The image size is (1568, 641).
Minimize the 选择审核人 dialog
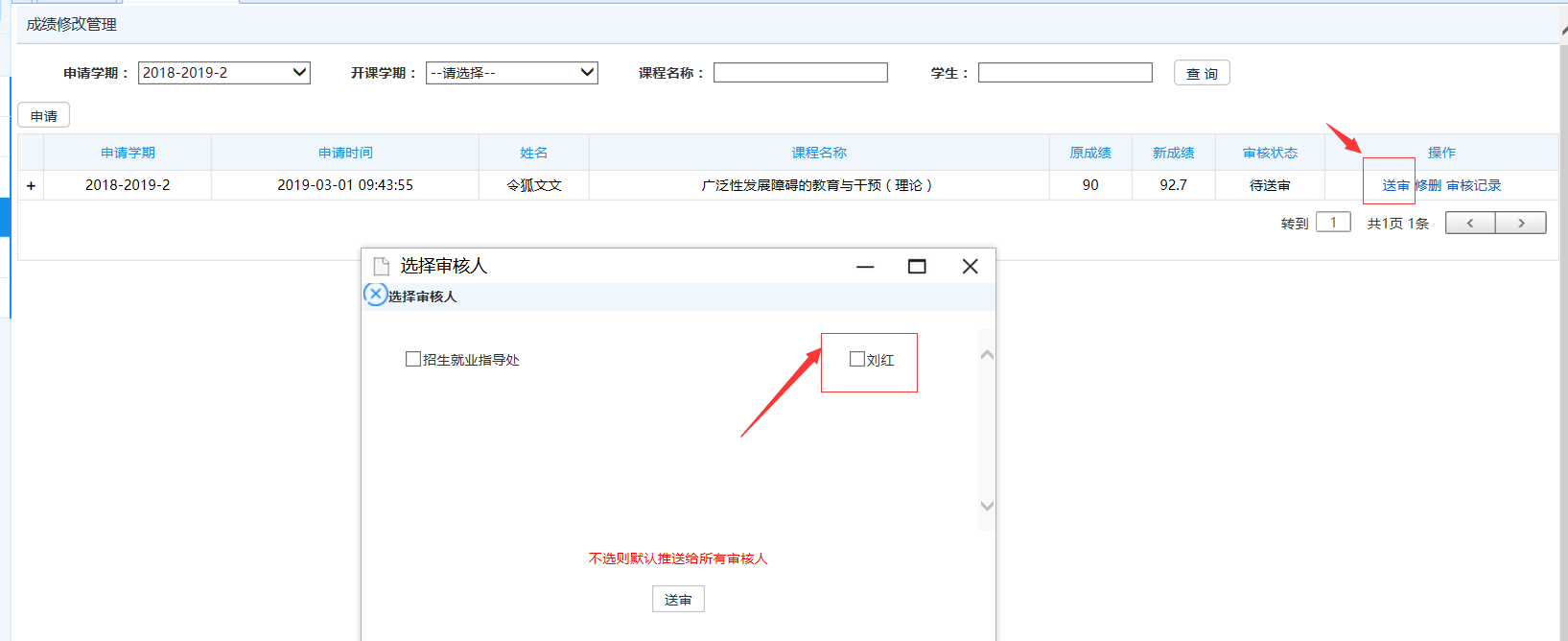(x=865, y=266)
